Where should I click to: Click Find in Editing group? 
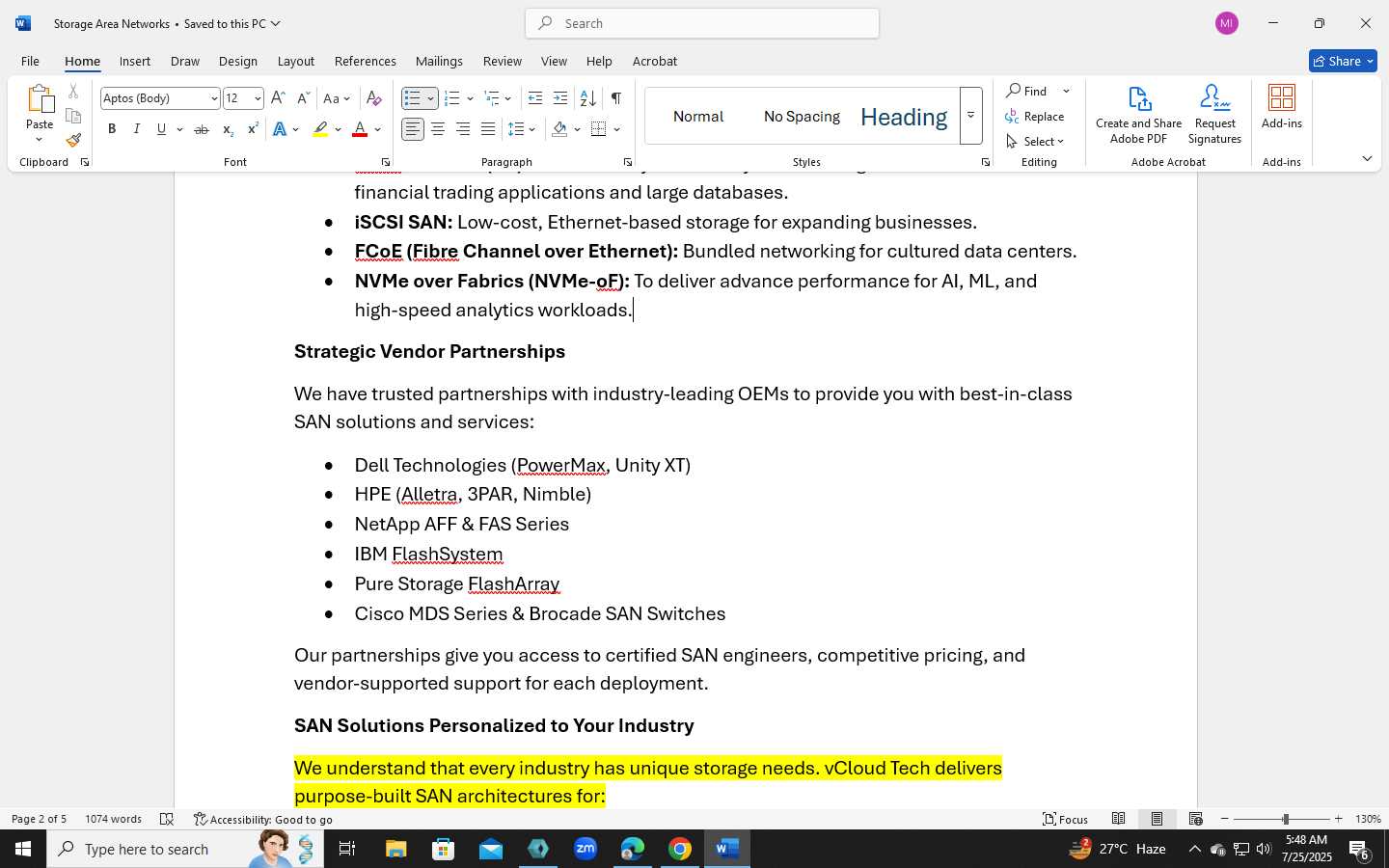point(1028,91)
